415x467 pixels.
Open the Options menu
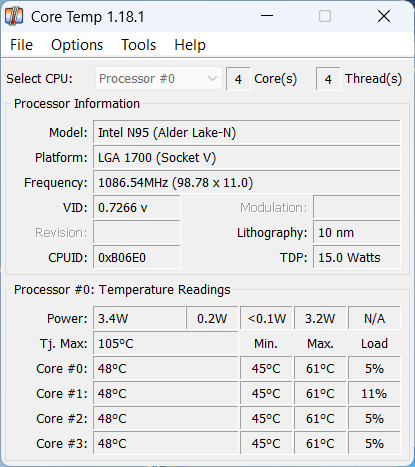point(77,45)
